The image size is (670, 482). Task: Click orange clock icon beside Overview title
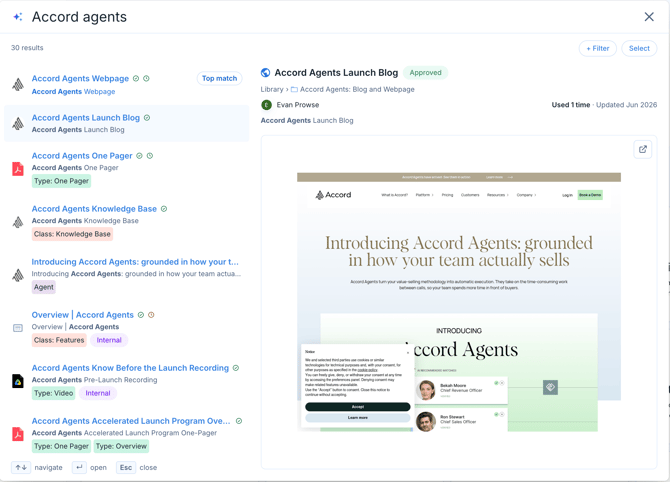151,315
